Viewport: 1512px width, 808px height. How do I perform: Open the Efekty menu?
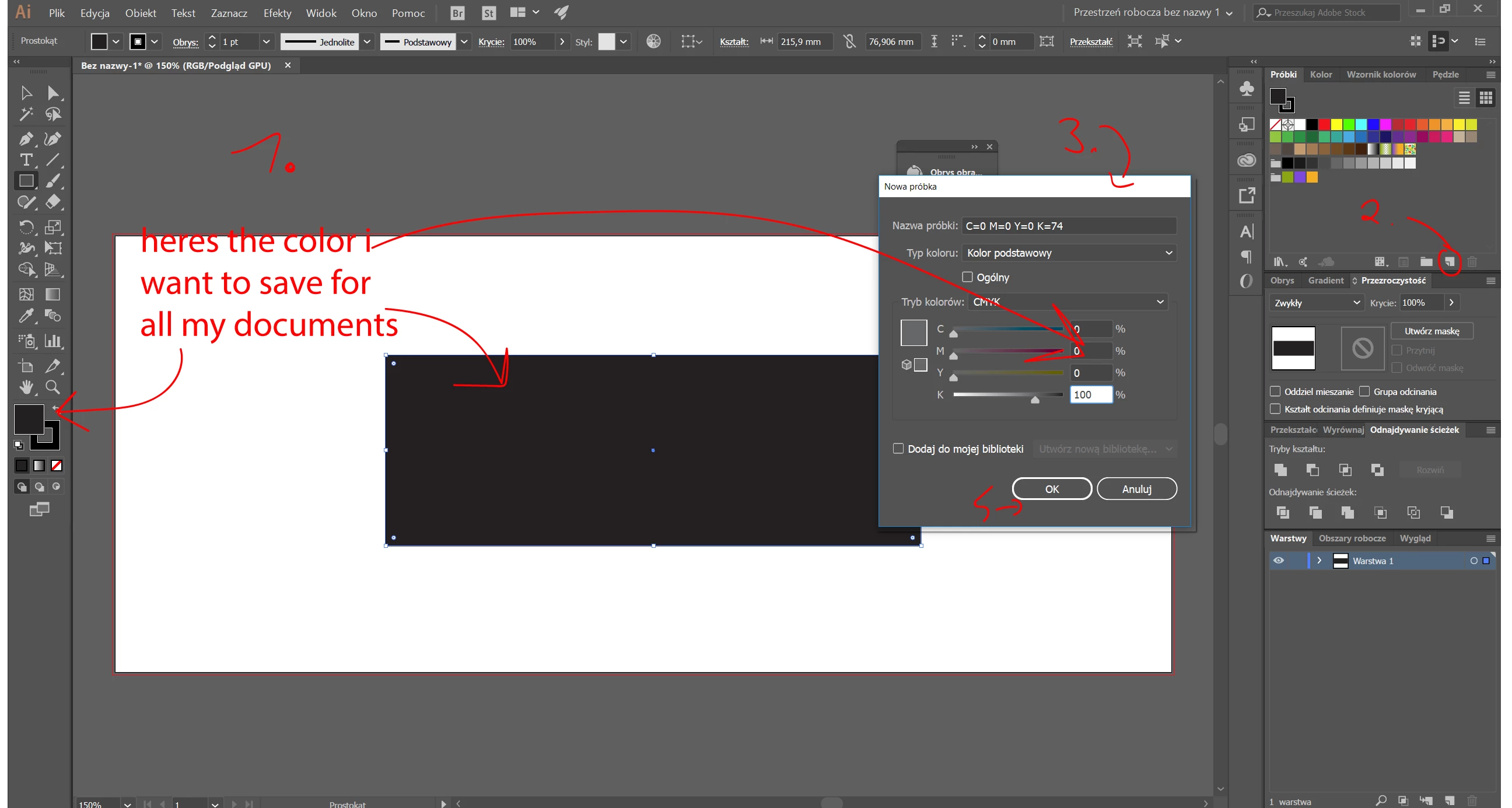pos(277,13)
